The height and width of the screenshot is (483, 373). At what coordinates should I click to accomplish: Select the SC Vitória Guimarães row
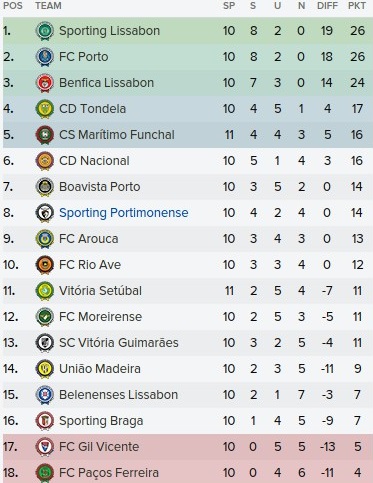pos(188,343)
